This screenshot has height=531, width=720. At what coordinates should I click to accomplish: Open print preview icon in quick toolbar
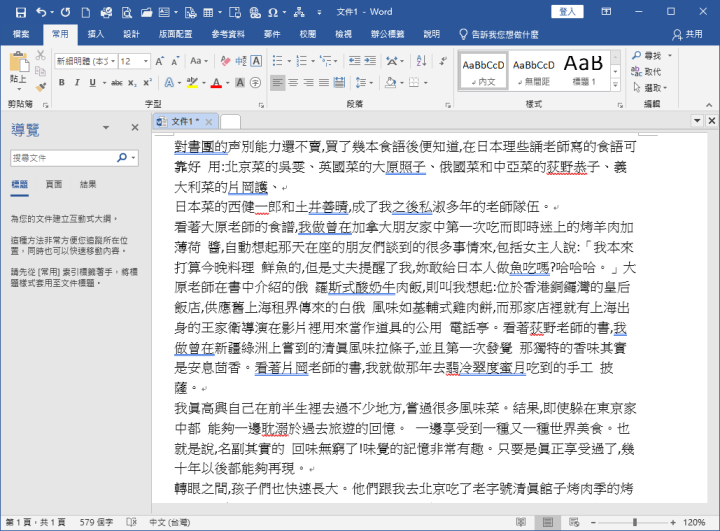click(x=127, y=12)
